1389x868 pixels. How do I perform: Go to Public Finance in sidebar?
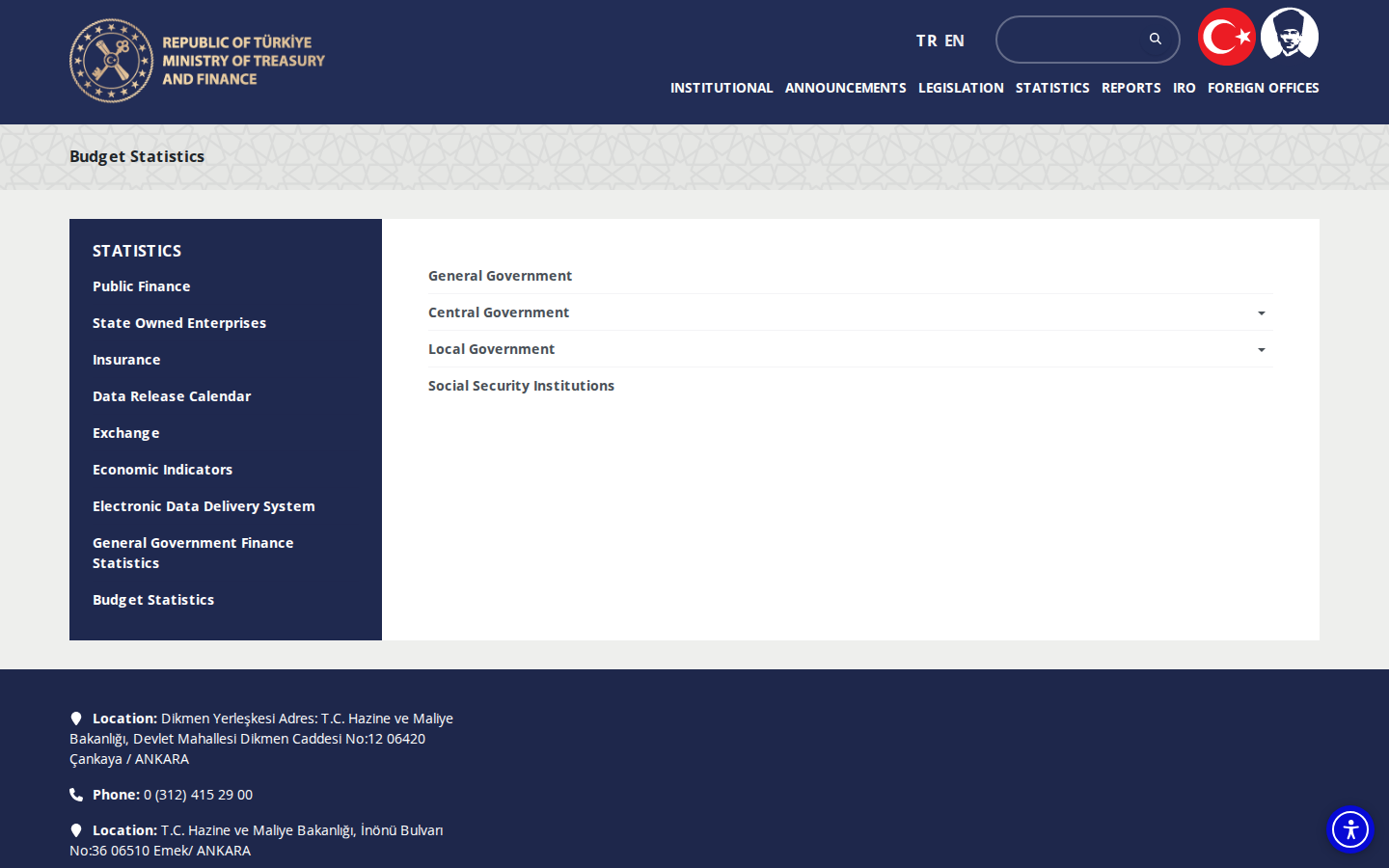tap(142, 286)
